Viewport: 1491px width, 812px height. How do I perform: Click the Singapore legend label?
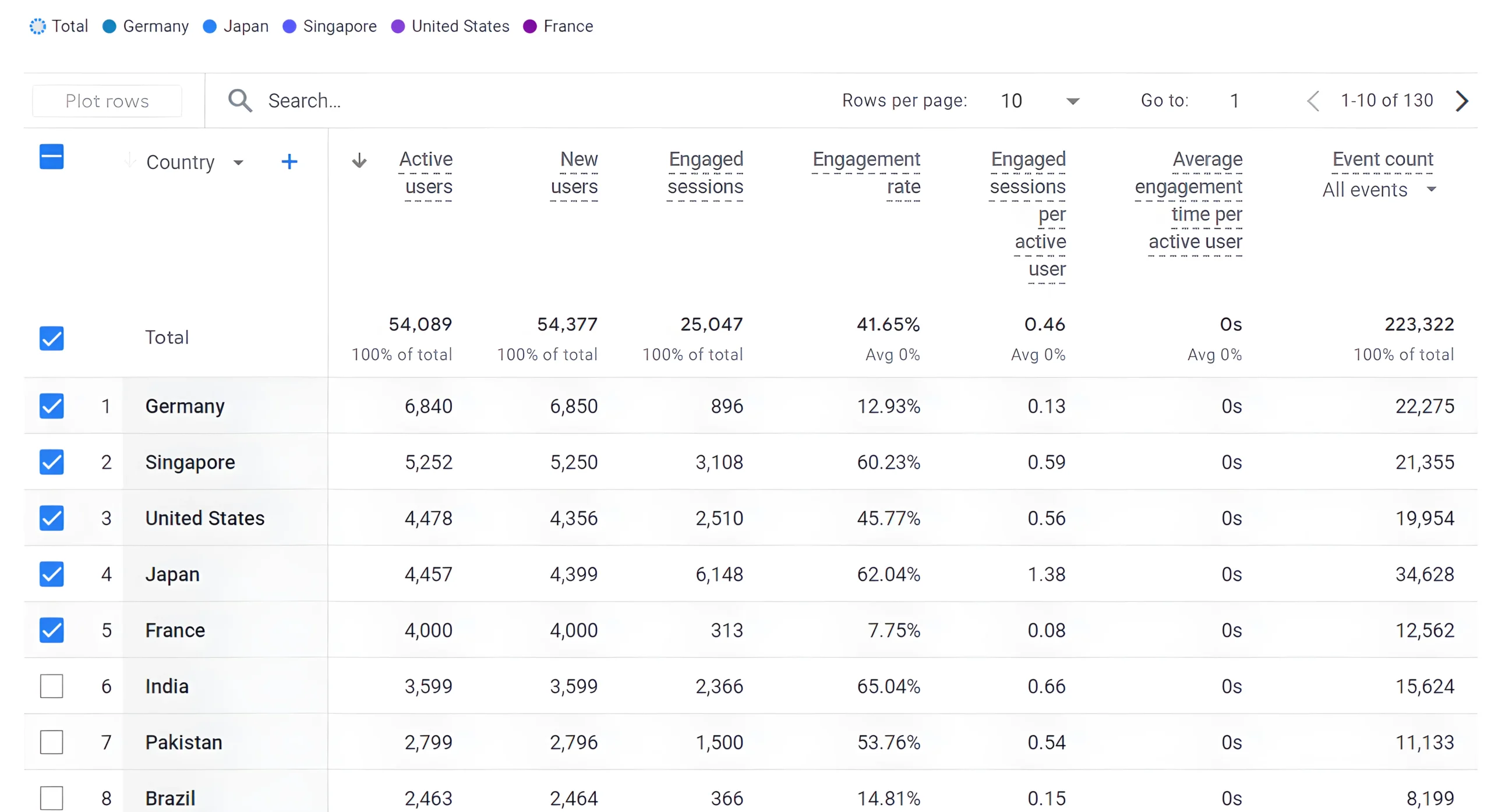(340, 27)
